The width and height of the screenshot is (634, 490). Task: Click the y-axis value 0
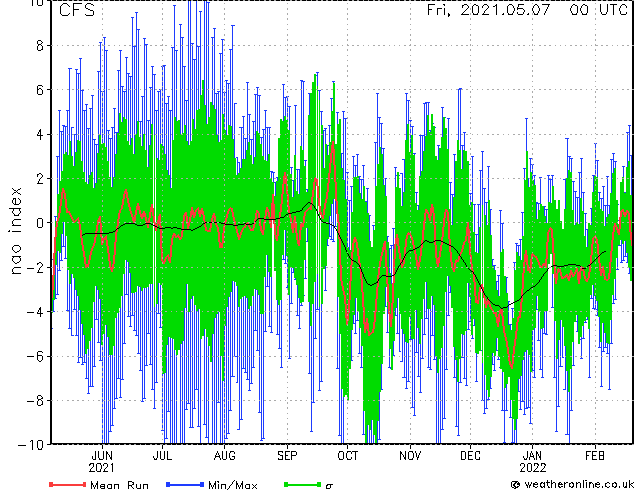click(40, 223)
